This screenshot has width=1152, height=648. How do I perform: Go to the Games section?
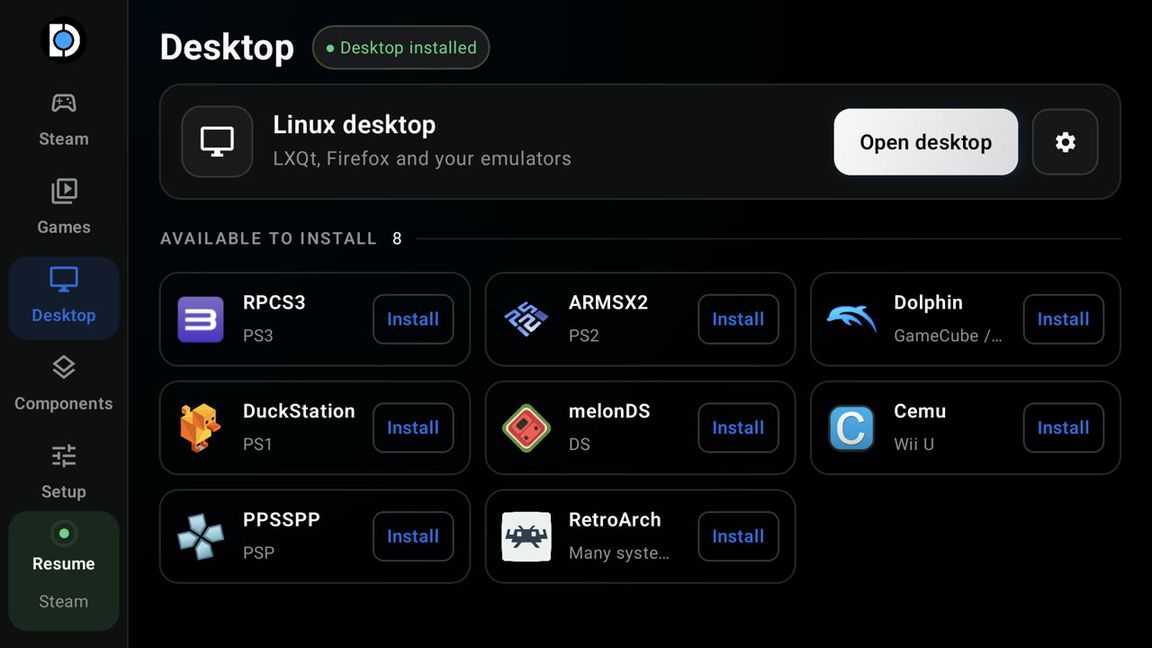pyautogui.click(x=63, y=209)
